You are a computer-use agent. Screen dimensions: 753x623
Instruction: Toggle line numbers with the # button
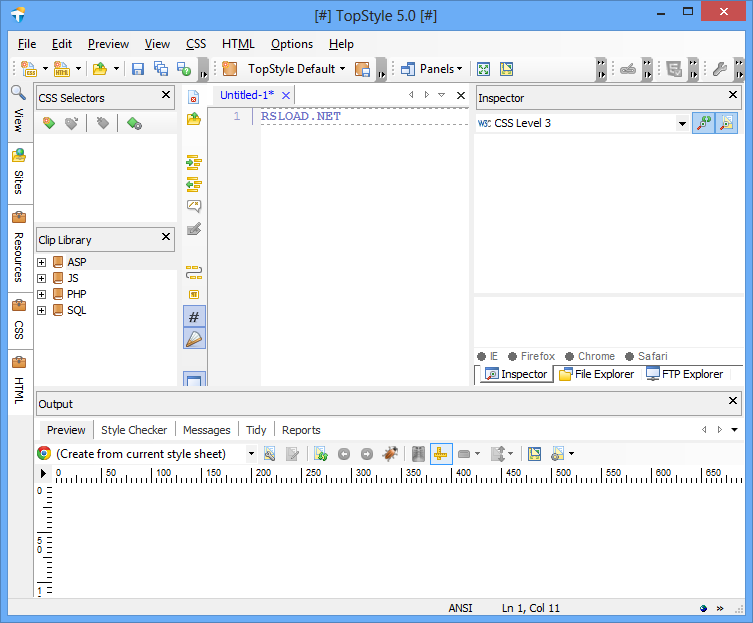194,317
